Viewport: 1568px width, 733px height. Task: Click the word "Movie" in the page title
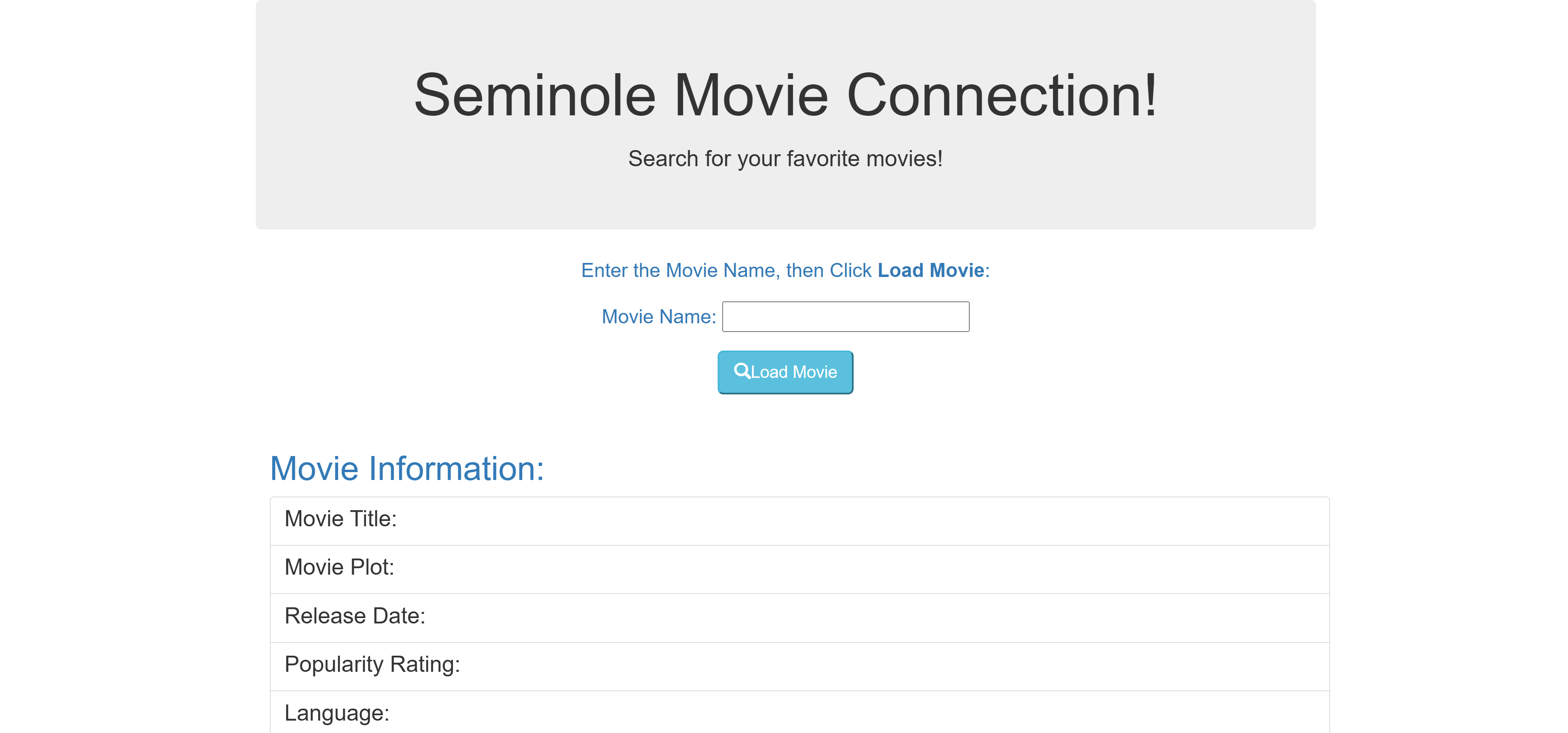750,96
